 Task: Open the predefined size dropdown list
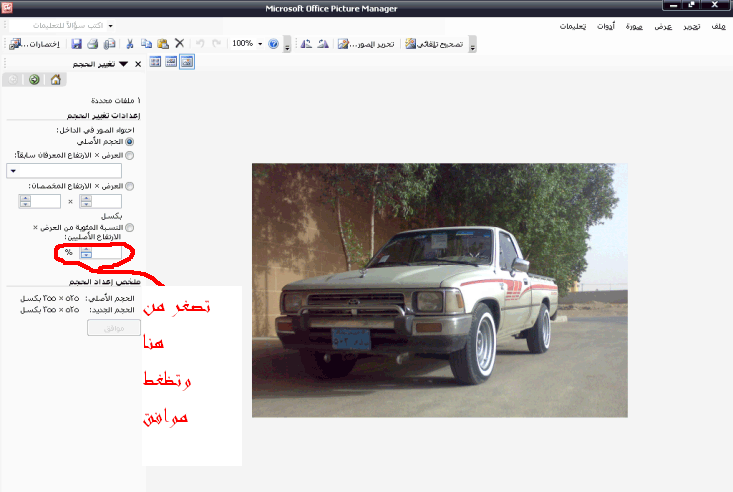[x=13, y=171]
